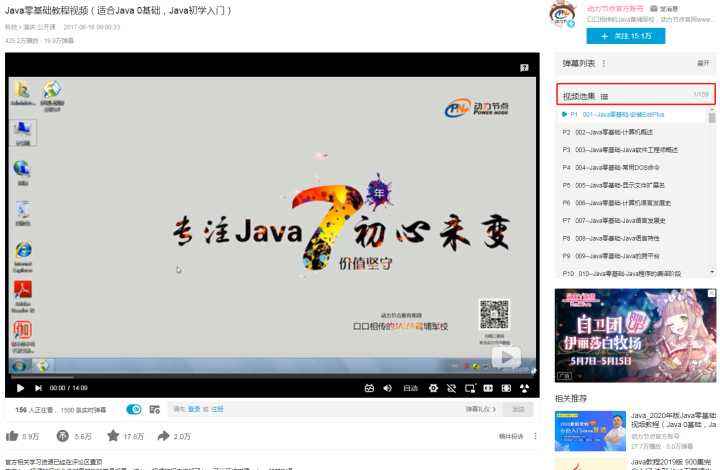Open the 弹幕礼仪 etiquette link
Viewport: 720px width, 470px height.
pyautogui.click(x=480, y=409)
